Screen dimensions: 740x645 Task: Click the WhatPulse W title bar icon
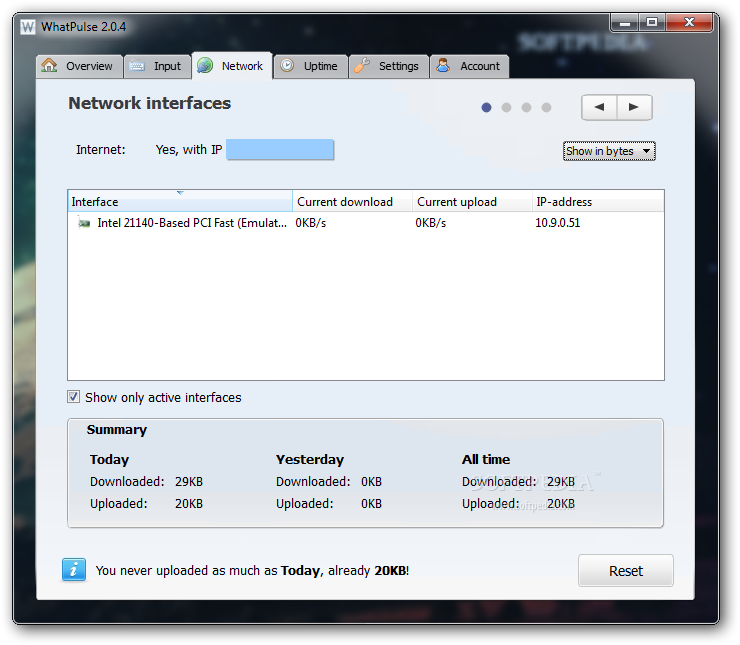28,27
